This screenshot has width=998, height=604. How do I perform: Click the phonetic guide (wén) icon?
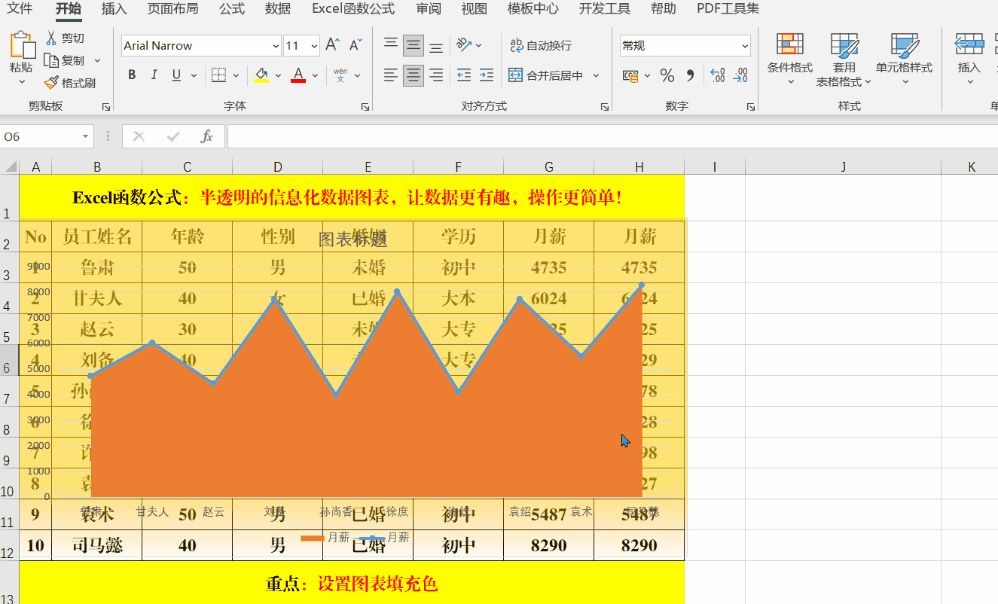[341, 75]
